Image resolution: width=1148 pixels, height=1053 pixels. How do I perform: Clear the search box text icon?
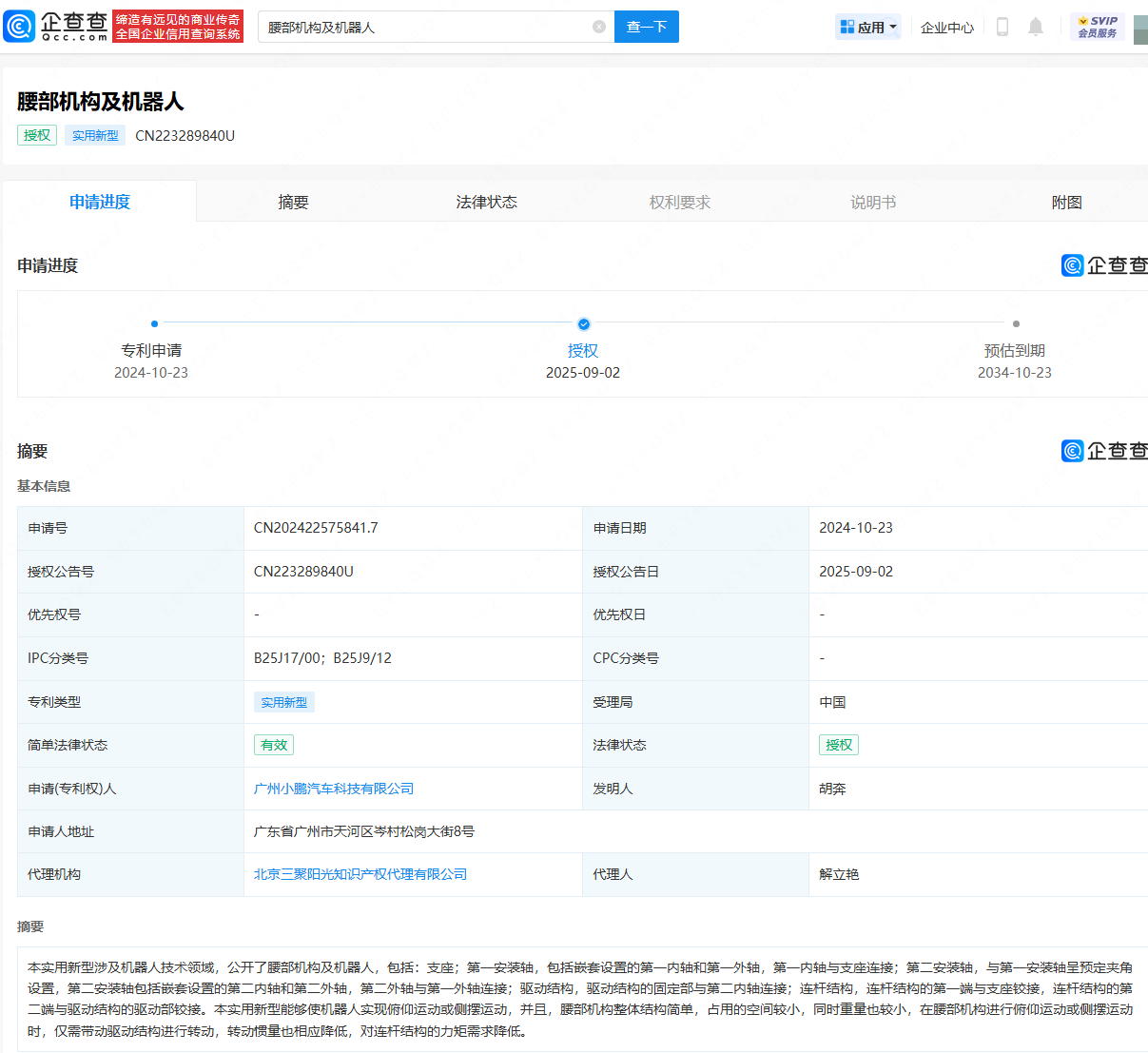599,27
